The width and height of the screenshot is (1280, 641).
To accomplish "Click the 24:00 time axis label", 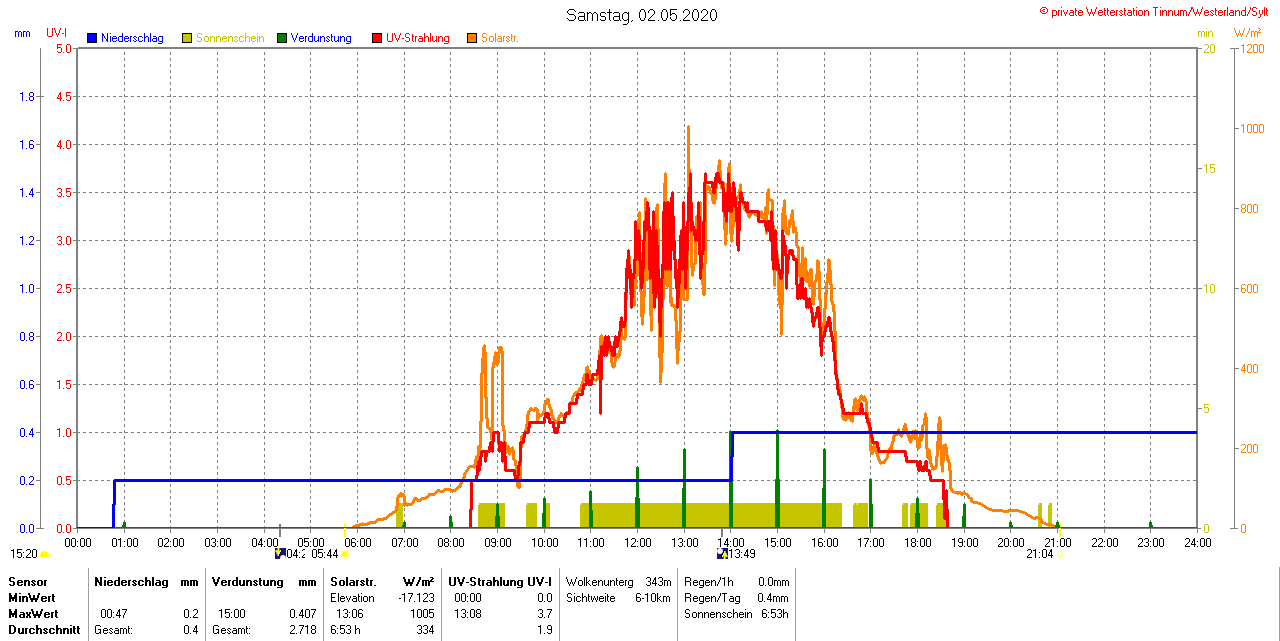I will pos(1197,542).
